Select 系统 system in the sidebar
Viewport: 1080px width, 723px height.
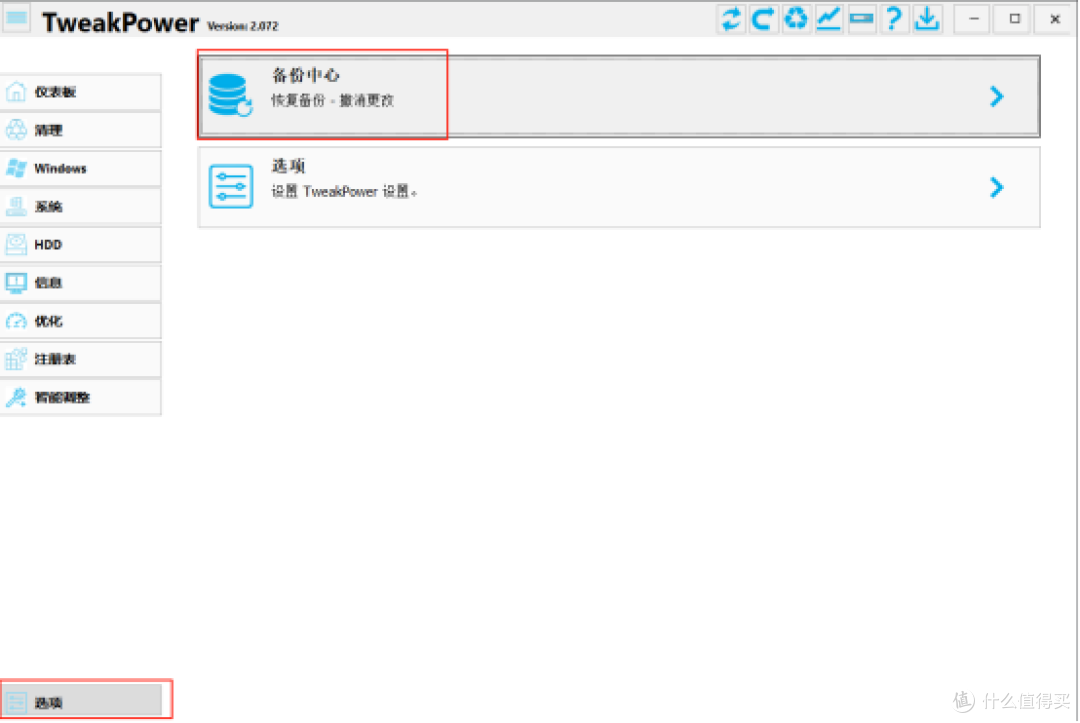tap(81, 207)
